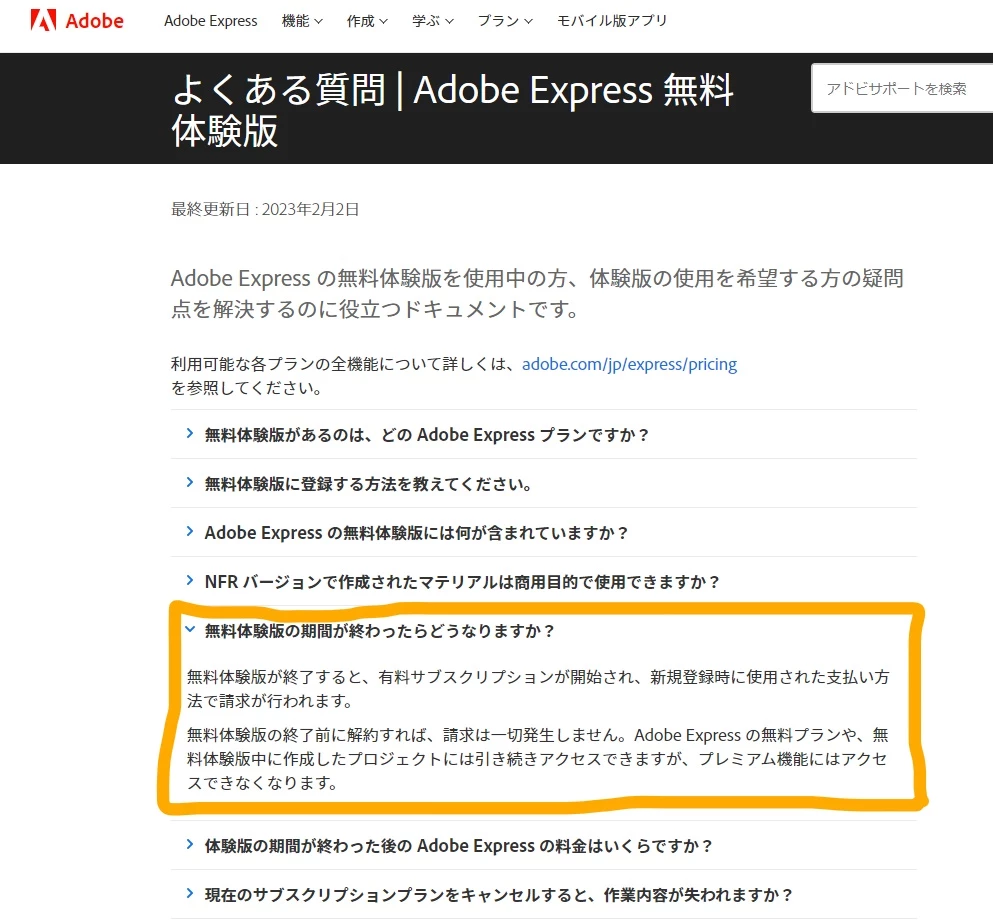Expand 体験版の期間が終わった後の料金 question

pos(543,845)
